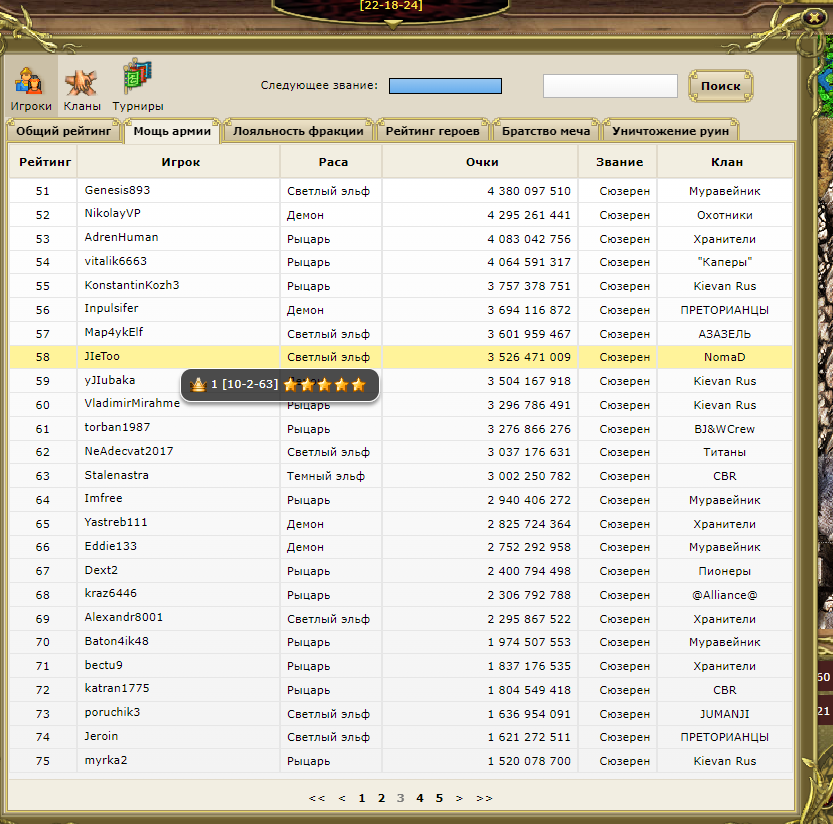Screen dimensions: 833x824
Task: Click the next rank progress bar
Action: coord(445,86)
